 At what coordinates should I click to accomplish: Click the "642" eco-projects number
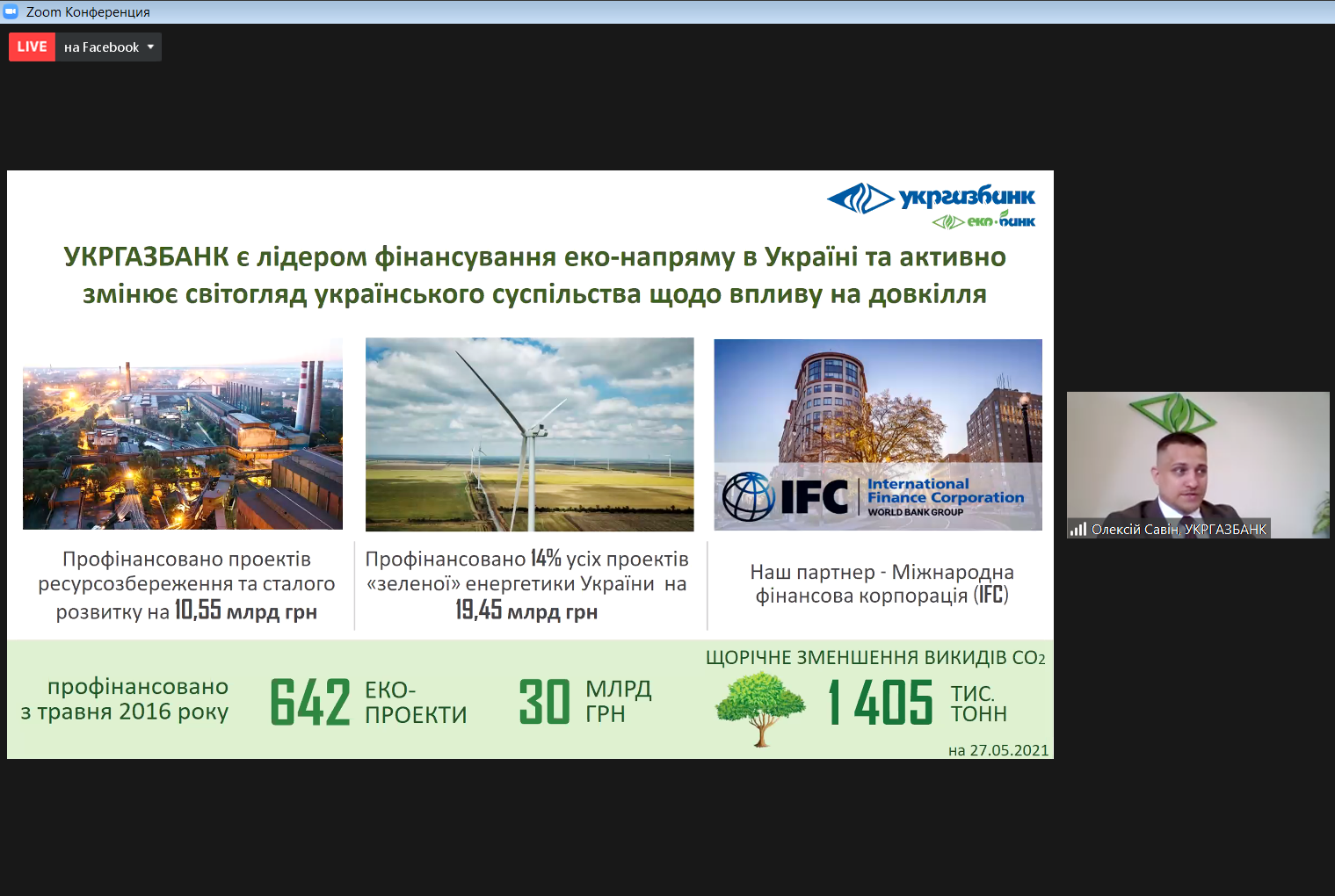[x=309, y=702]
